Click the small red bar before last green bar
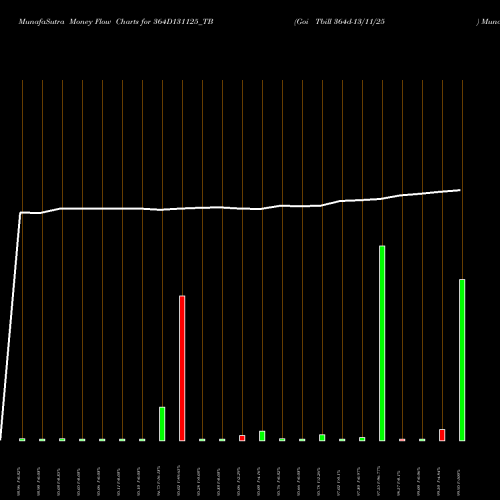Screen dimensions: 500x500 pyautogui.click(x=442, y=435)
